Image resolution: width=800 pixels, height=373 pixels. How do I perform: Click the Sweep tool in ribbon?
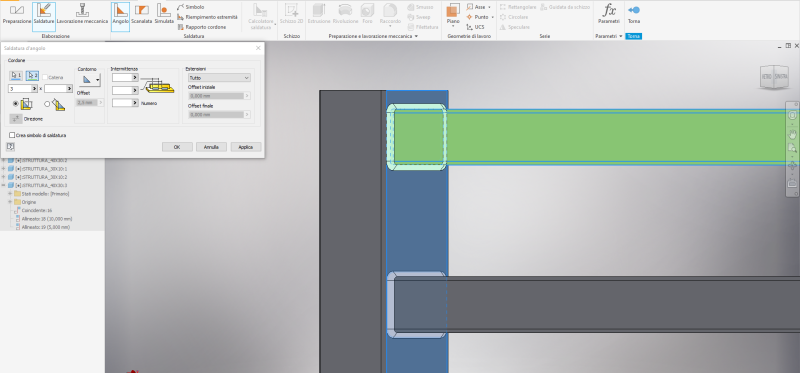coord(418,17)
